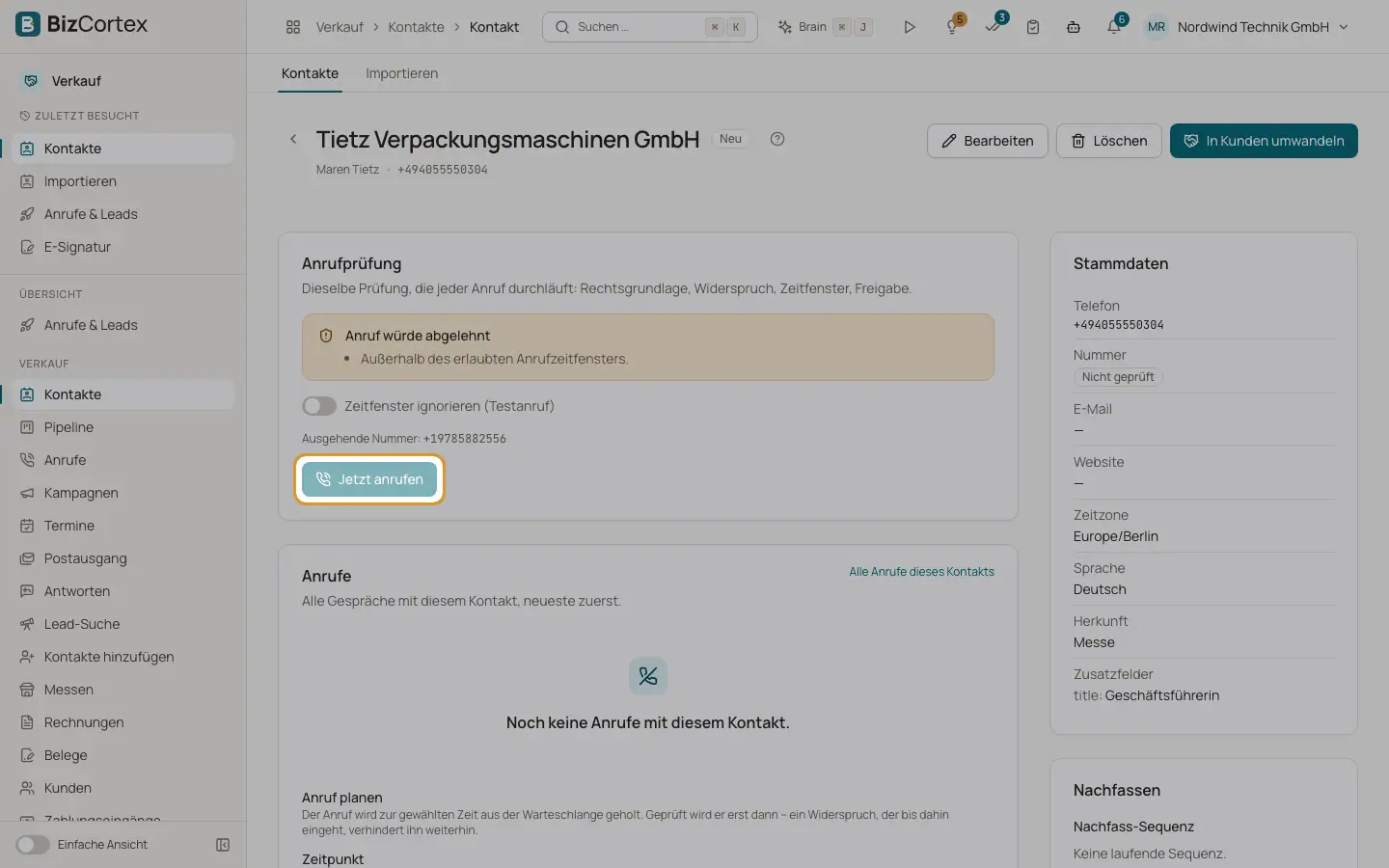1389x868 pixels.
Task: Click the Suchen search field
Action: point(650,27)
